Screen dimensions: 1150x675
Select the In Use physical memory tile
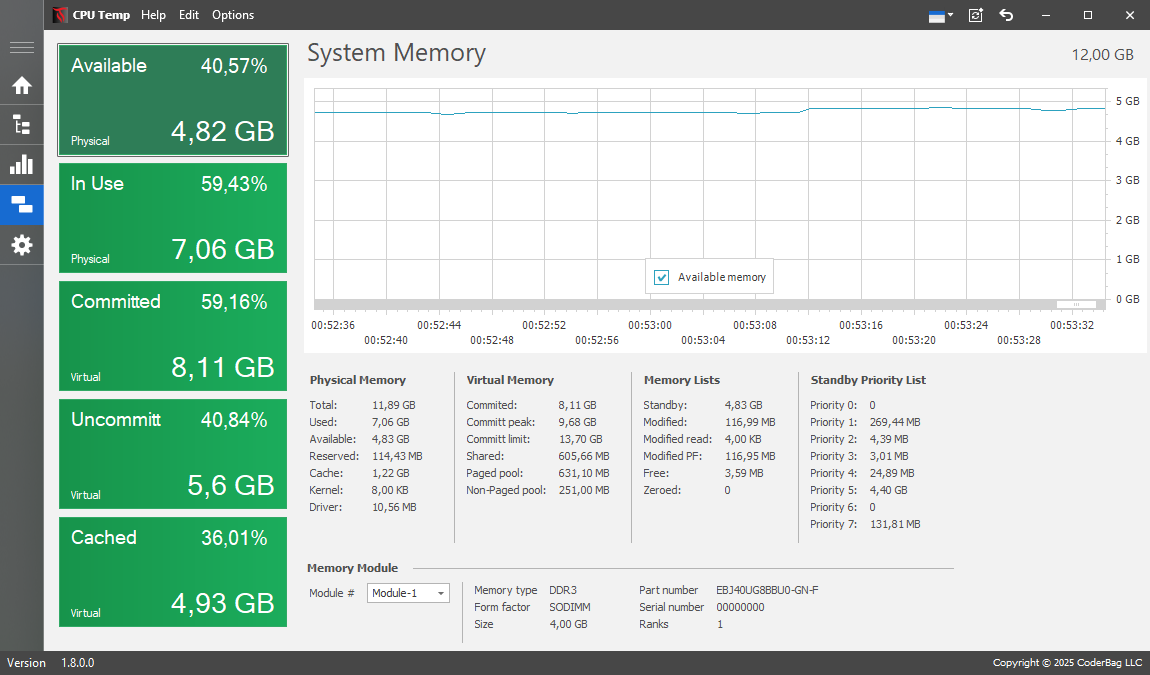[x=173, y=218]
